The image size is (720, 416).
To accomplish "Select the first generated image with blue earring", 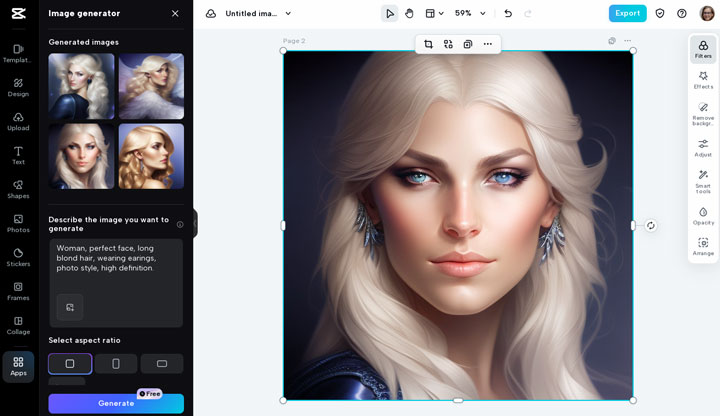I will pyautogui.click(x=81, y=86).
